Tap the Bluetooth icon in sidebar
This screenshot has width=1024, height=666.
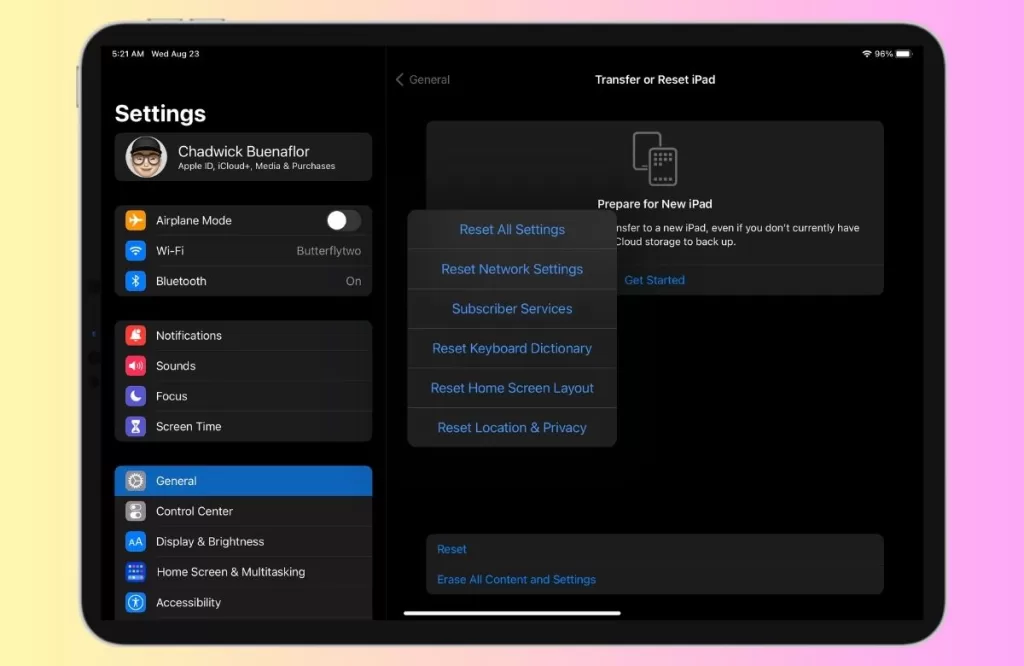tap(135, 281)
